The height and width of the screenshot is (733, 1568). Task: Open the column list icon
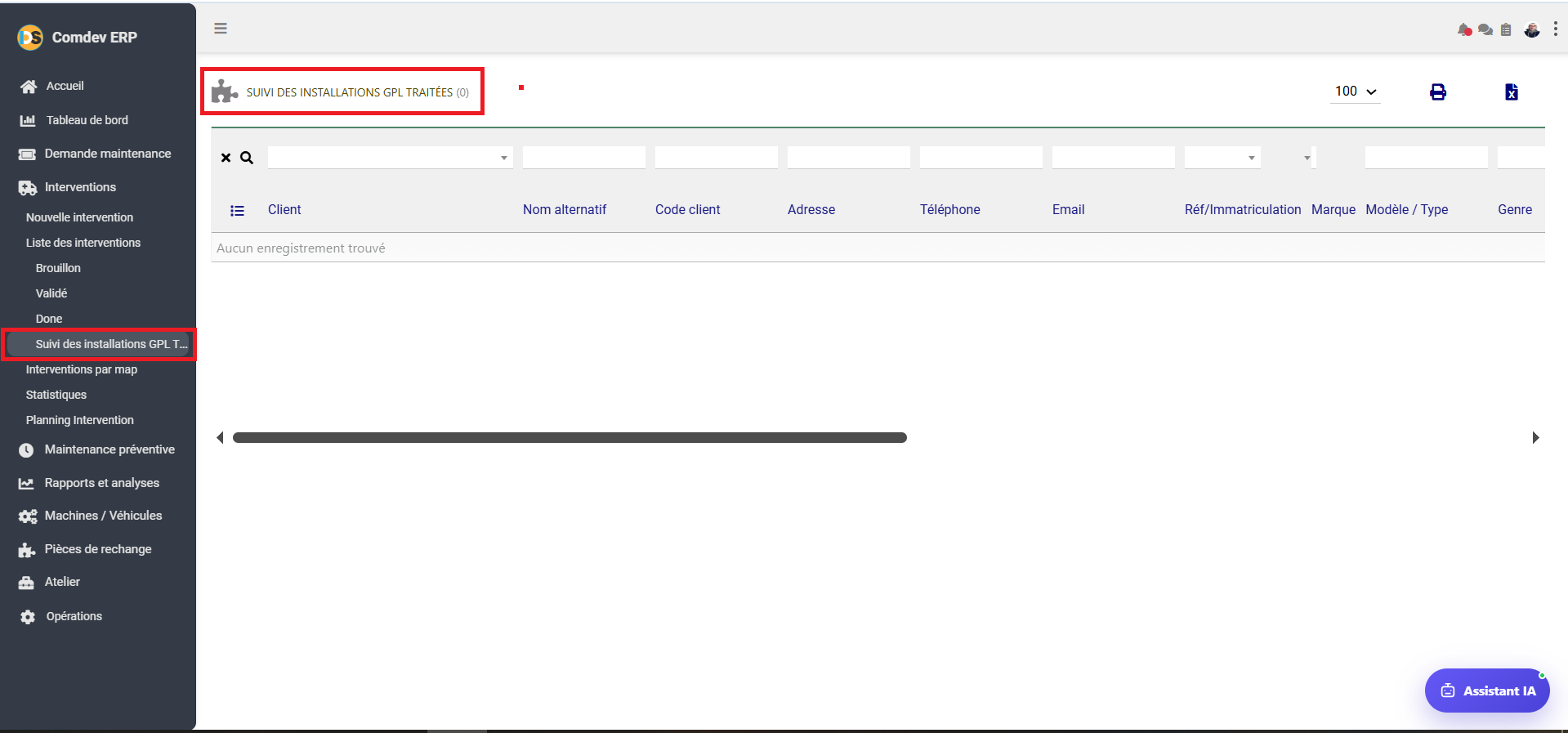238,211
